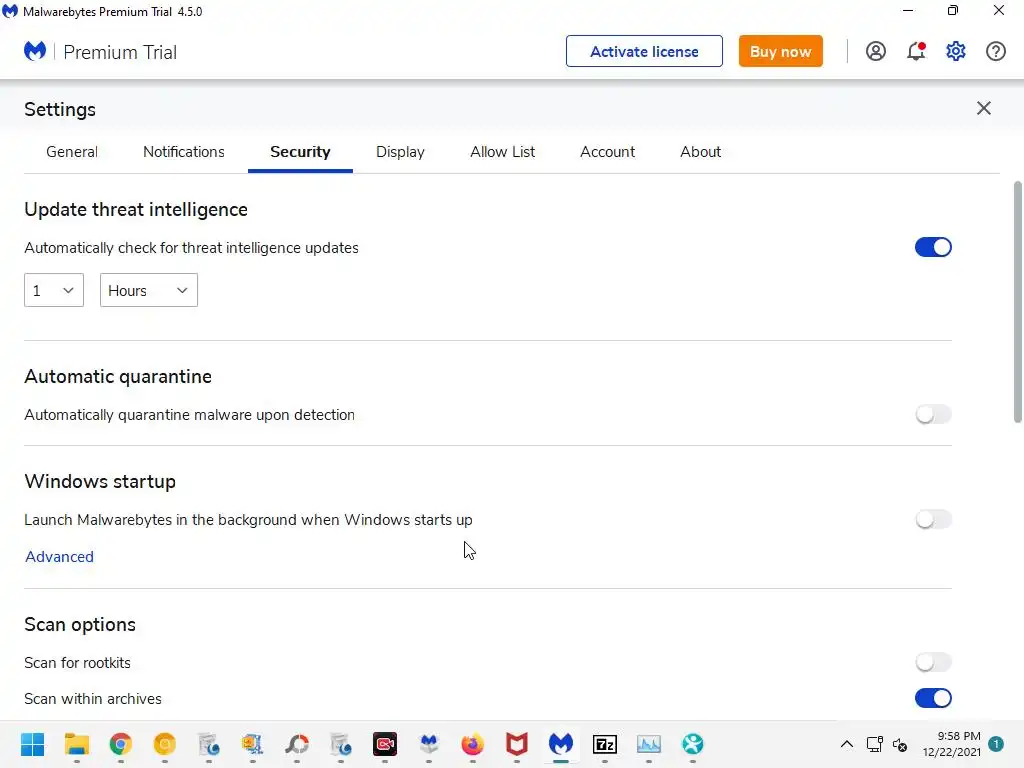Disable automatic threat intelligence update checks
1024x768 pixels.
933,247
